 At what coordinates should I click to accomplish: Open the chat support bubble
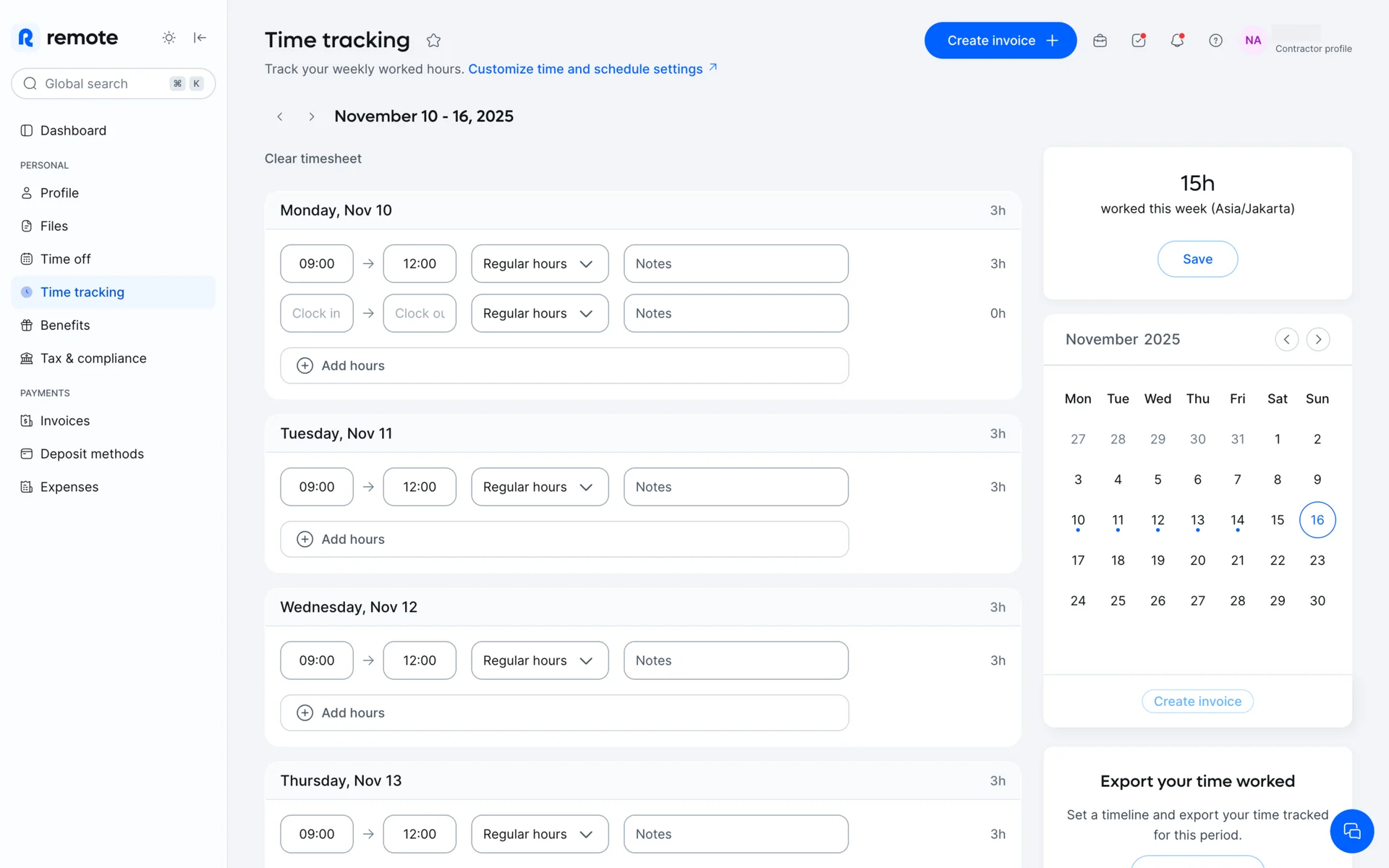point(1351,831)
